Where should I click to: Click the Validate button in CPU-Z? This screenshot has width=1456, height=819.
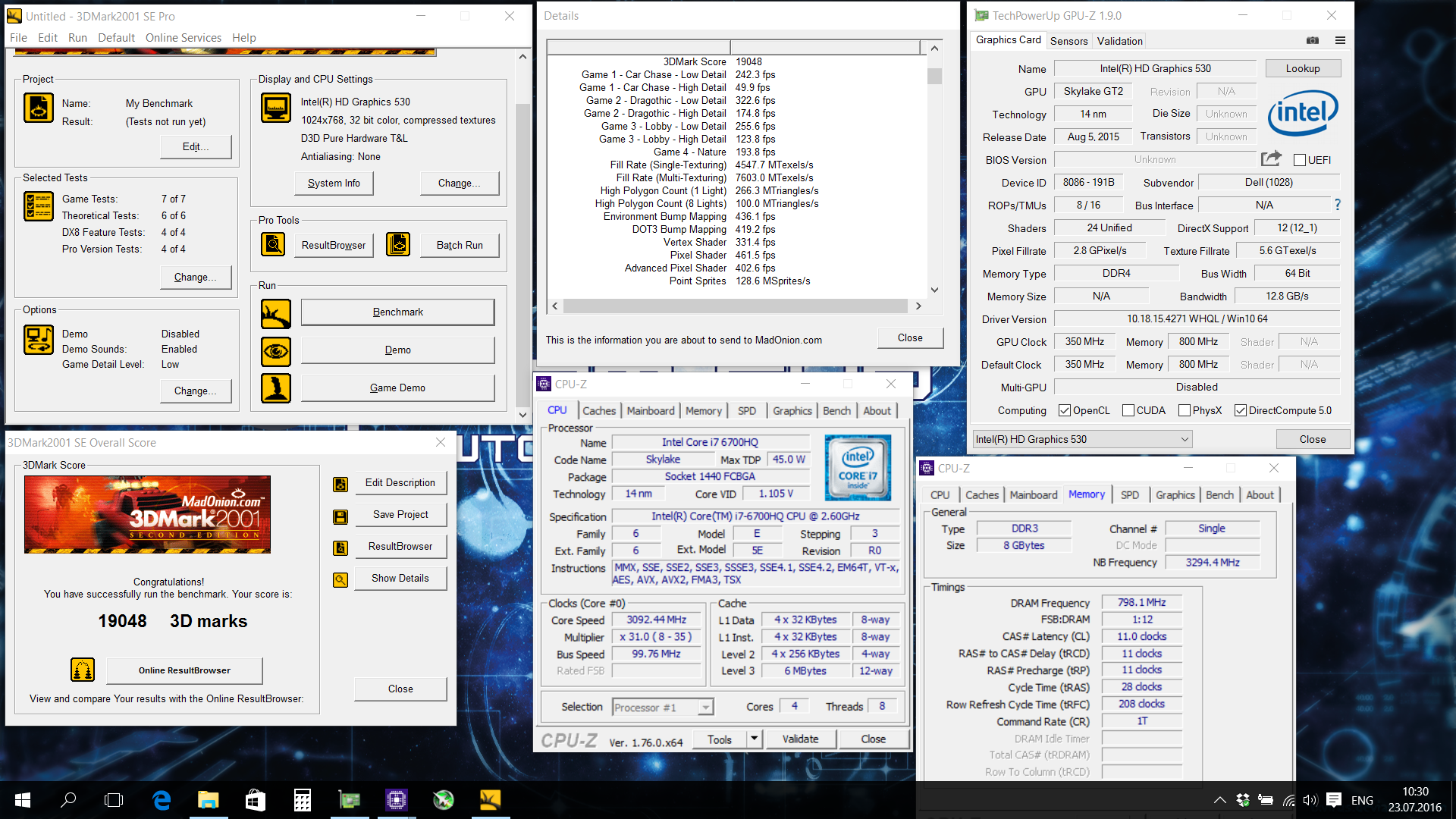click(x=800, y=739)
